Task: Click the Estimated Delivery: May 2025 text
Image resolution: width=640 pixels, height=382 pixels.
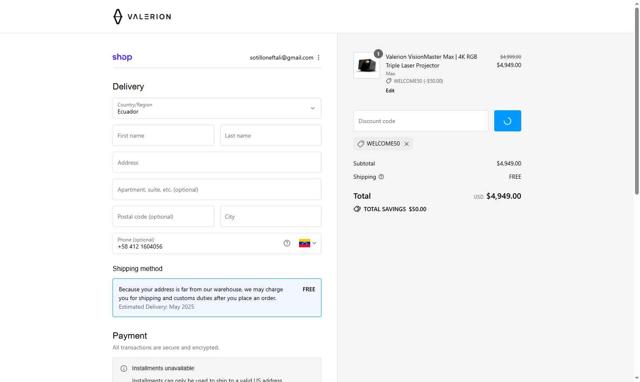Action: [157, 307]
